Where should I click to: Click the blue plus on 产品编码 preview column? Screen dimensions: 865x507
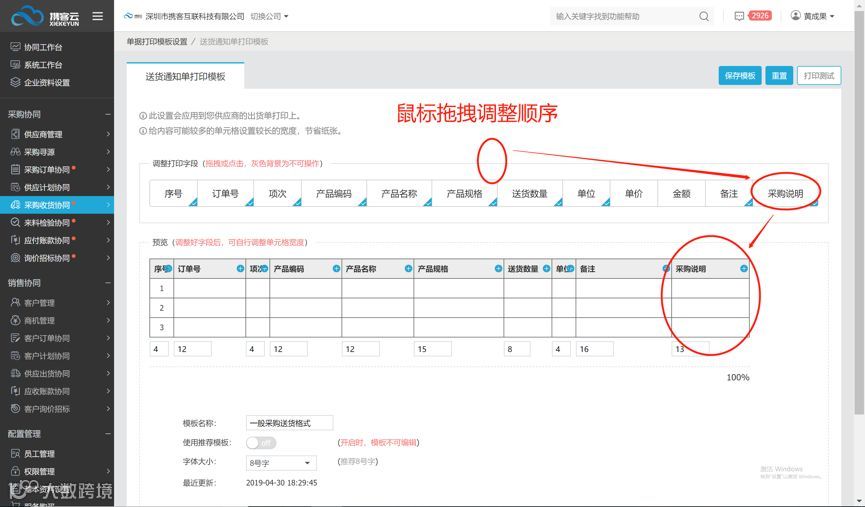pos(336,268)
